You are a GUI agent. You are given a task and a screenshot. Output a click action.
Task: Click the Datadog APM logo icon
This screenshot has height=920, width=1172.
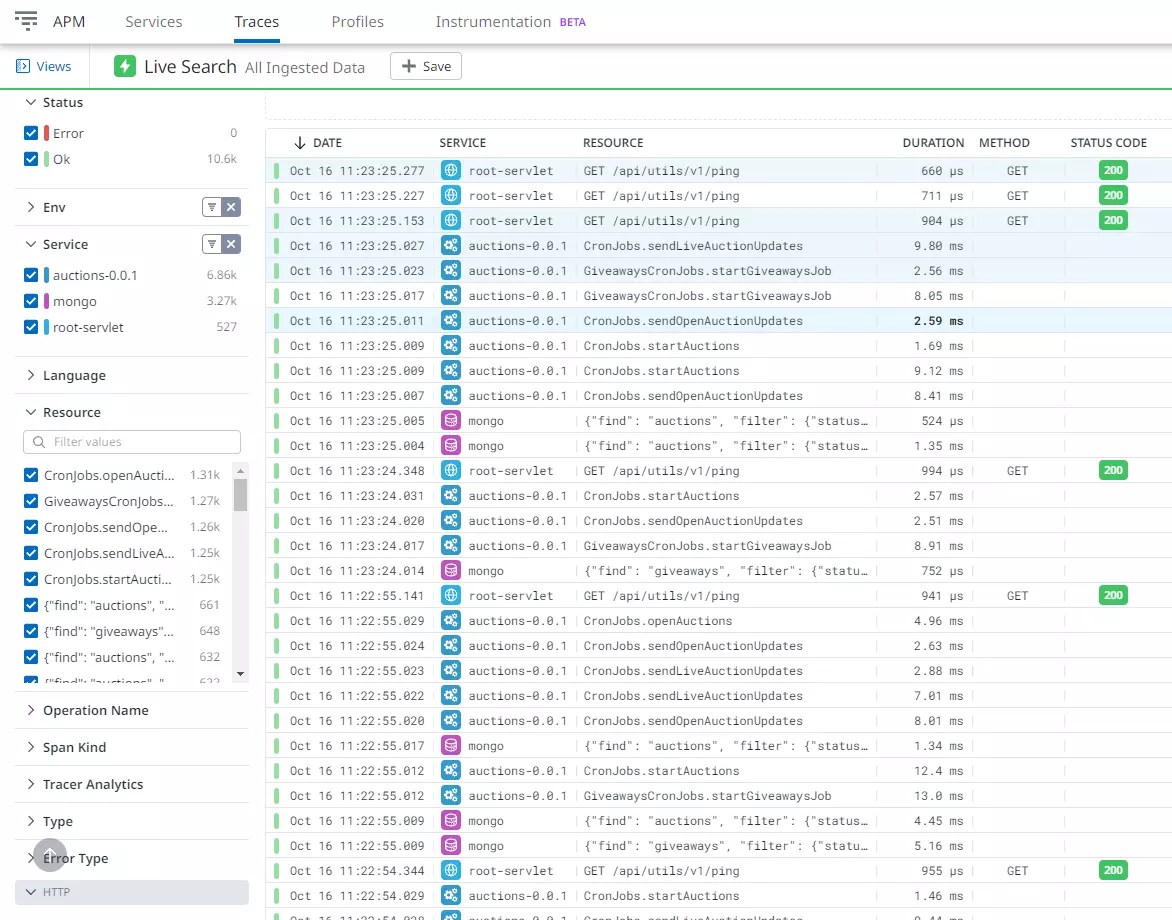(26, 20)
